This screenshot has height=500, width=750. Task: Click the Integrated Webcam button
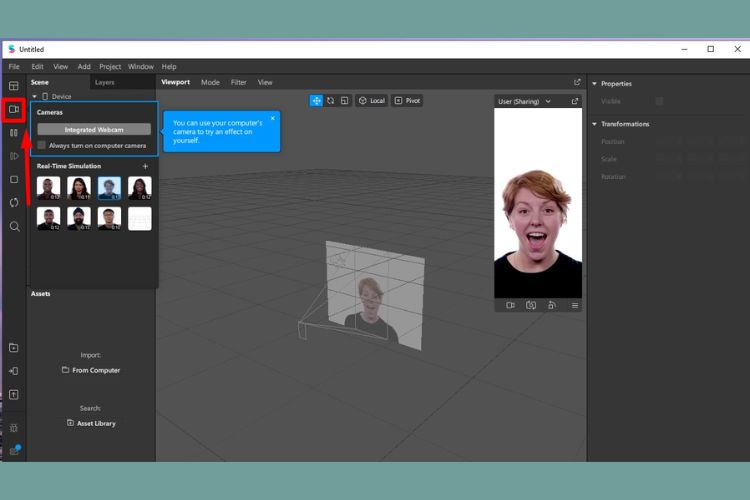pyautogui.click(x=94, y=130)
